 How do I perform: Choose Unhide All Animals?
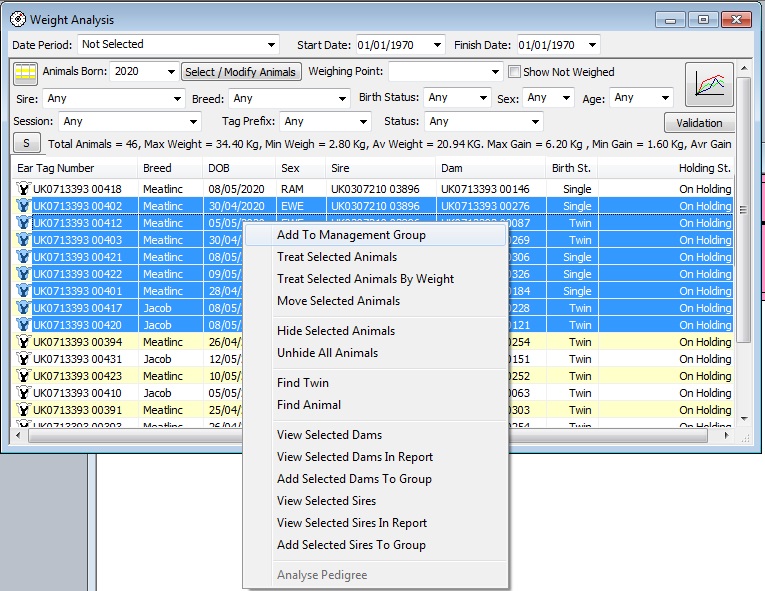coord(376,352)
